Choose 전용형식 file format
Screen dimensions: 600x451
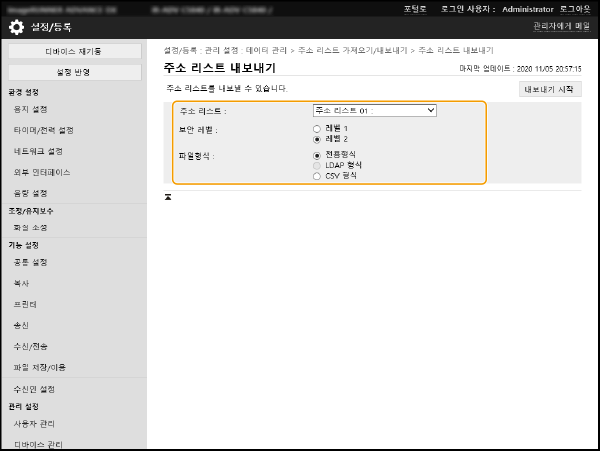[318, 156]
